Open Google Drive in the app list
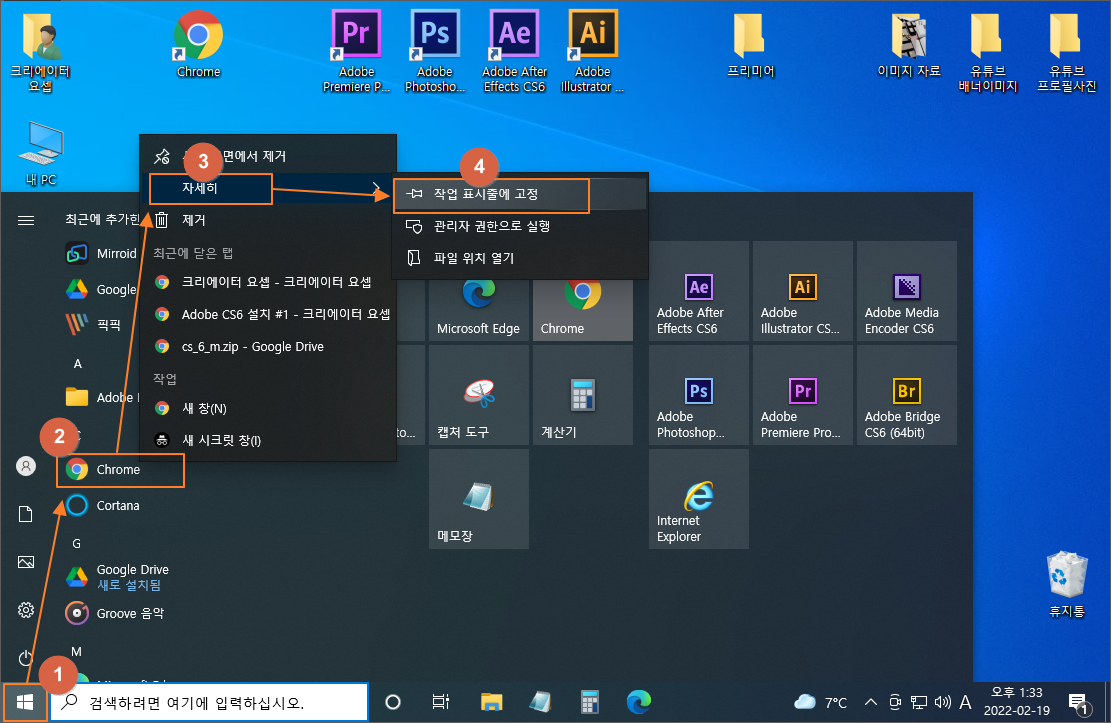The width and height of the screenshot is (1111, 723). pos(117,577)
